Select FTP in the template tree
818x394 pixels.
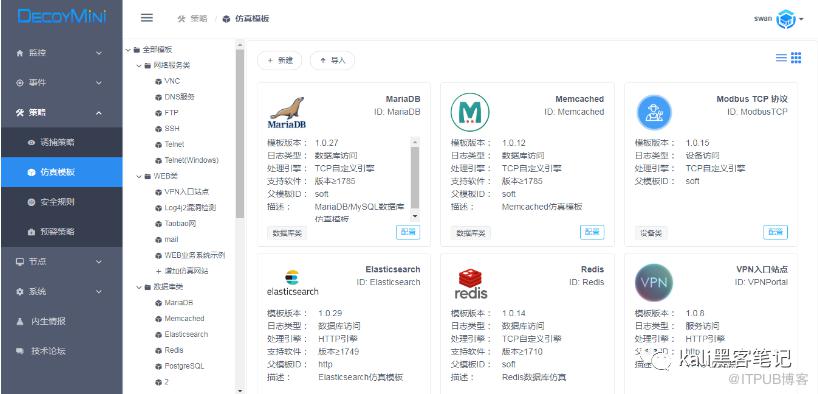(x=171, y=113)
